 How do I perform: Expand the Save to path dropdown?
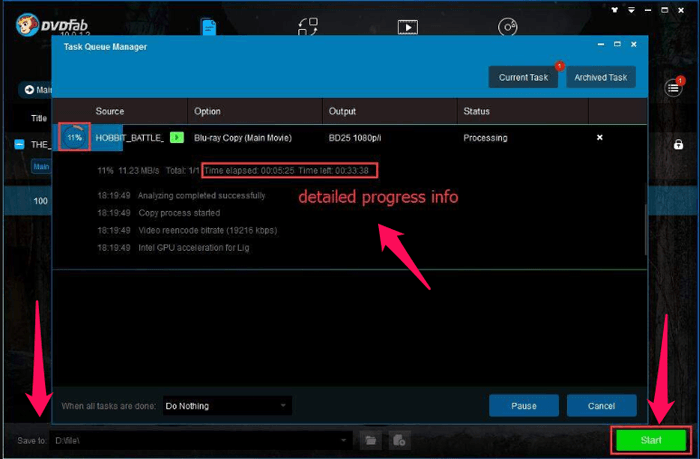[345, 440]
